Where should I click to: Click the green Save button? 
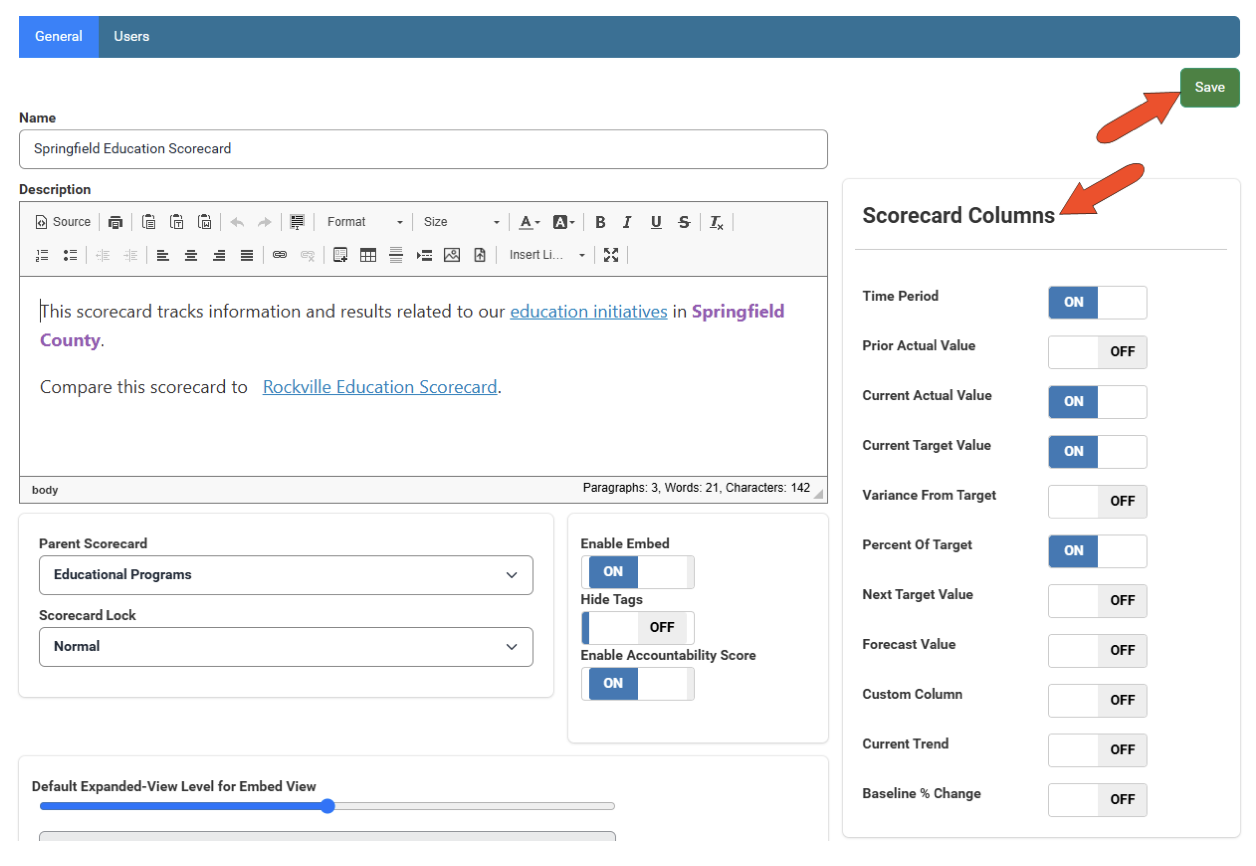pos(1209,88)
